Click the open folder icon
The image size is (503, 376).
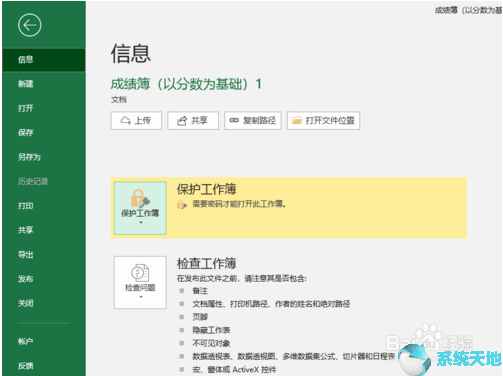click(297, 120)
